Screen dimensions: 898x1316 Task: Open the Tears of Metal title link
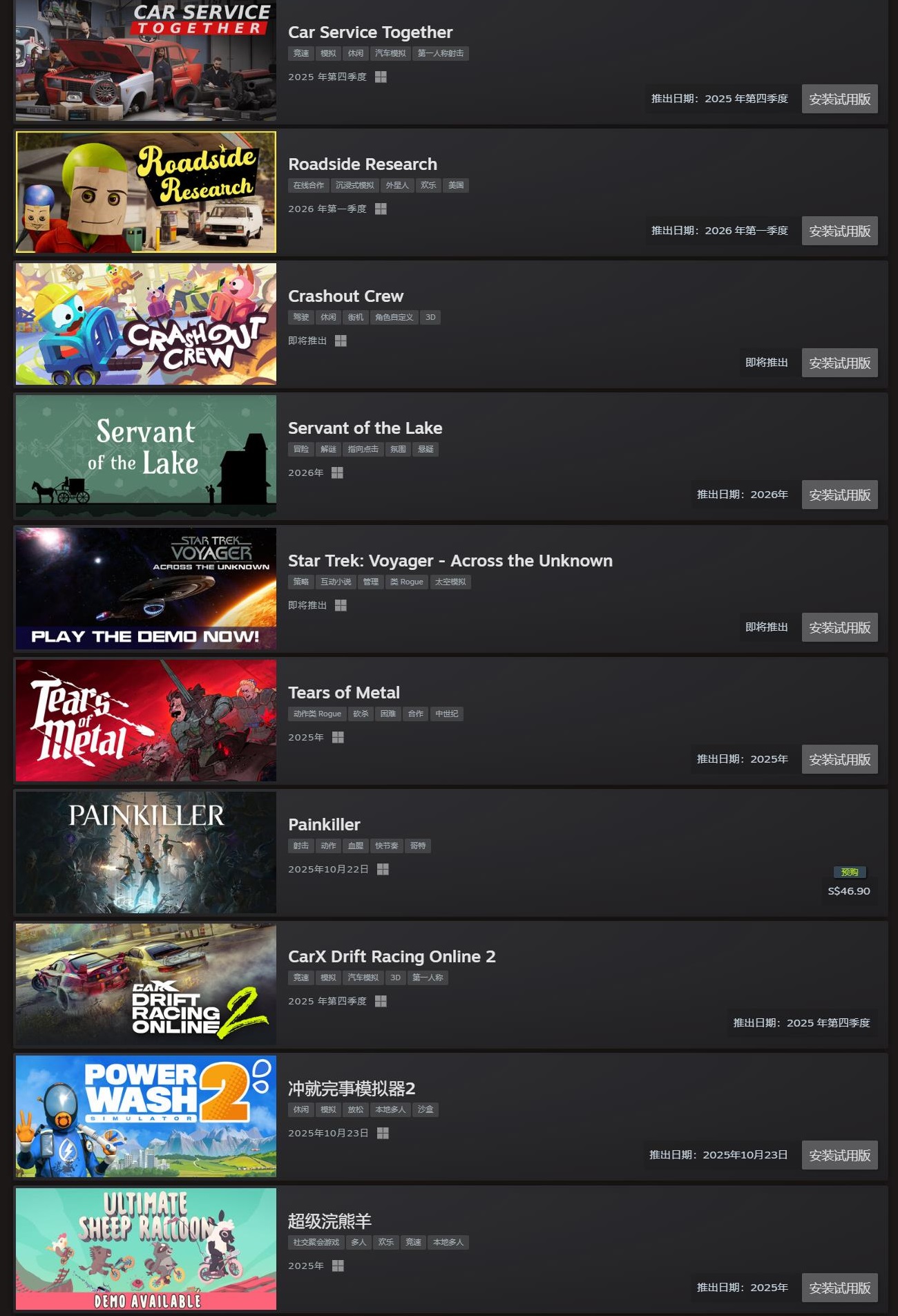click(x=344, y=692)
